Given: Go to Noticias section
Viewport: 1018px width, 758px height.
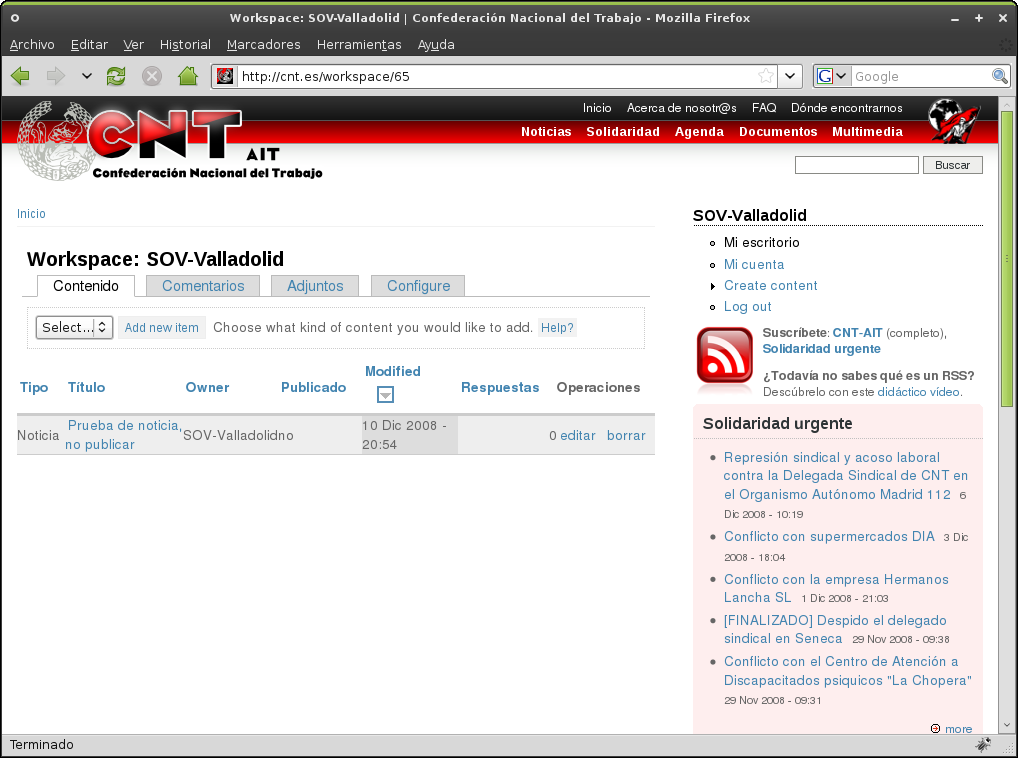Looking at the screenshot, I should pyautogui.click(x=546, y=132).
